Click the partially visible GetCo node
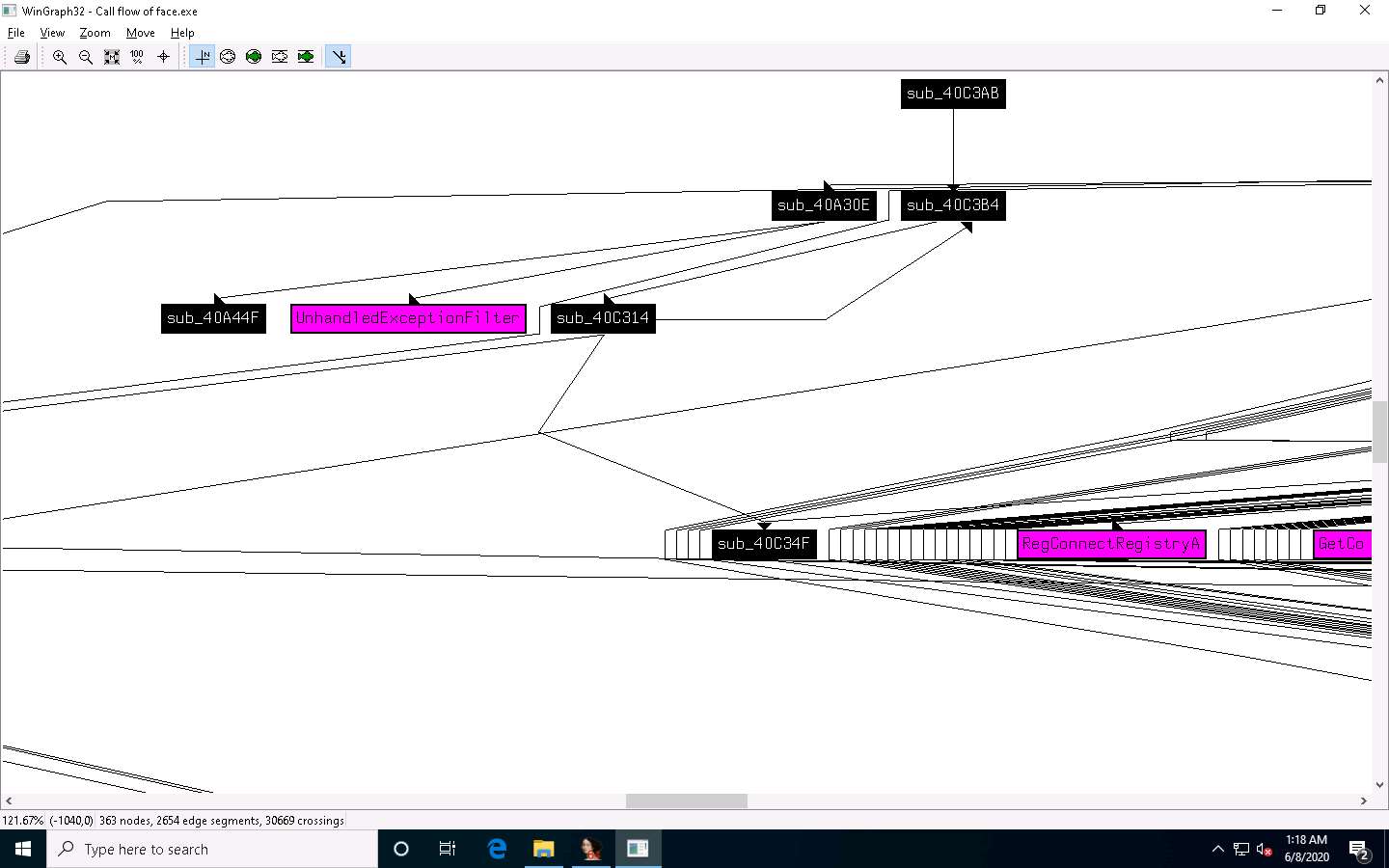Screen dimensions: 1389x868 [x=1342, y=544]
